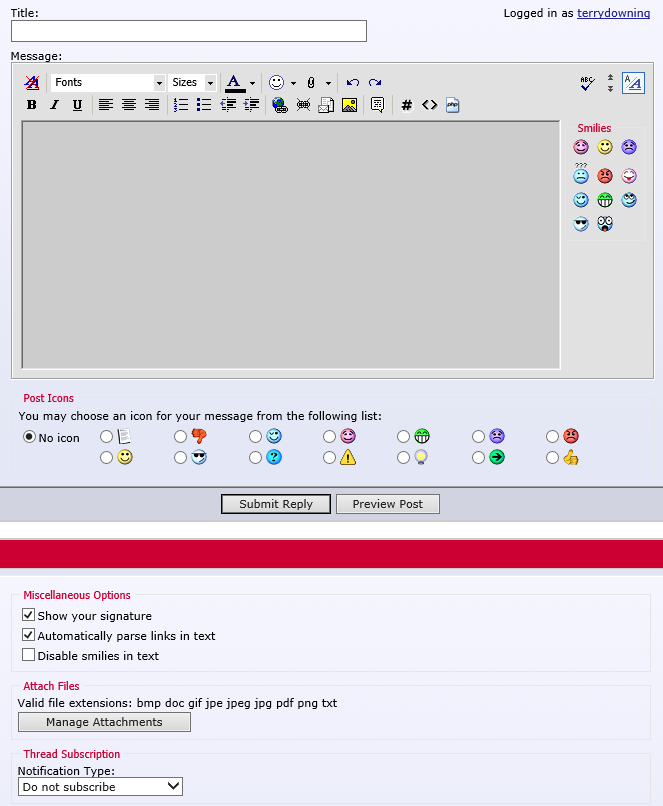Wrap selection in QUOTE tags
The height and width of the screenshot is (806, 663).
click(377, 105)
